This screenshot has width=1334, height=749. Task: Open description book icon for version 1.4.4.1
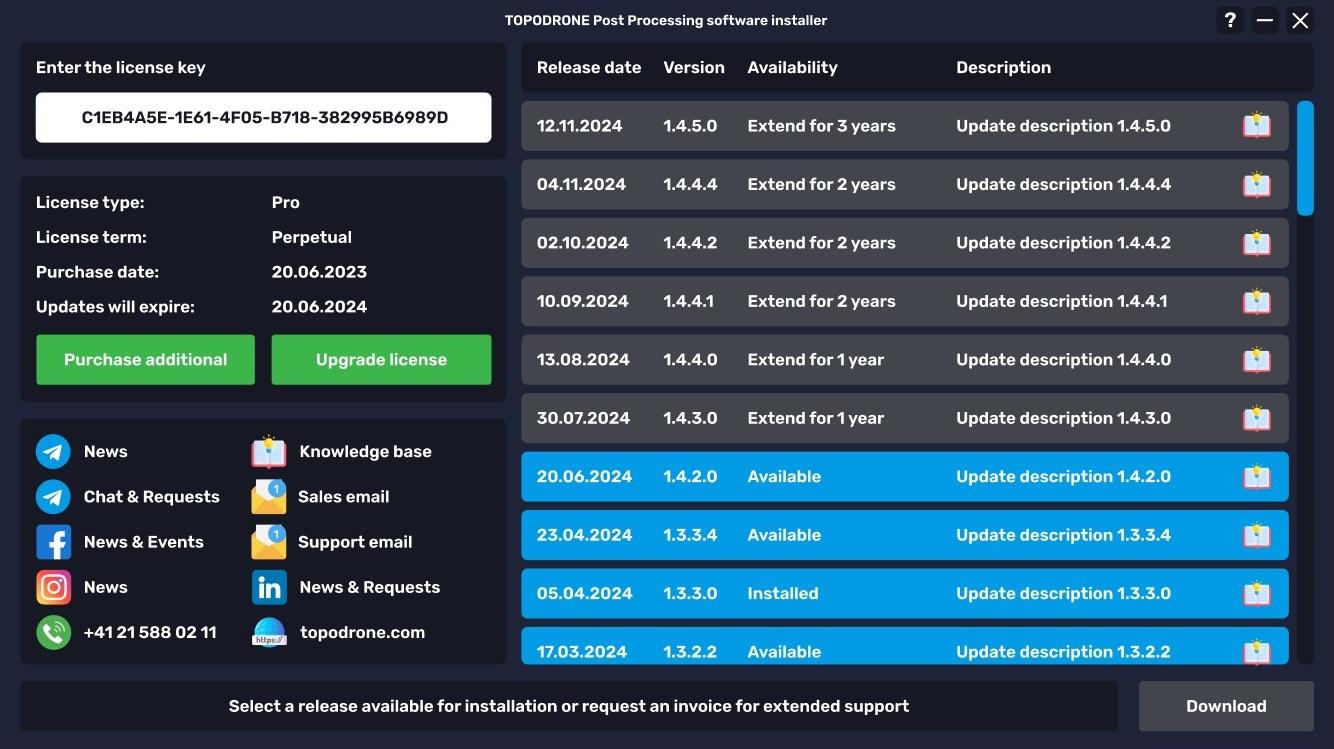pos(1256,301)
